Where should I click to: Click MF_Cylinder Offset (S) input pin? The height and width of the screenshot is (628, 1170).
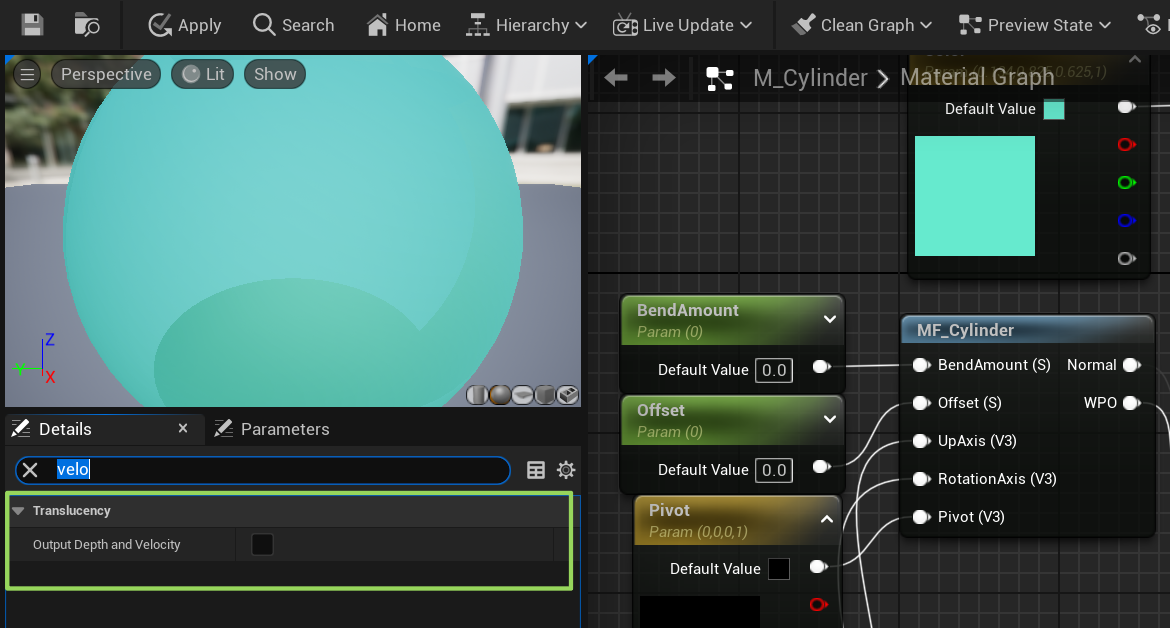point(922,403)
